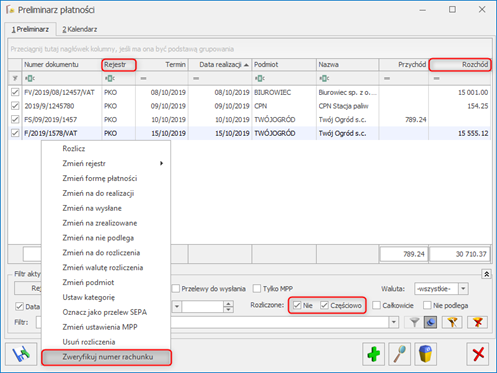Sort by Rejestr column header
497x373 pixels.
[x=119, y=64]
